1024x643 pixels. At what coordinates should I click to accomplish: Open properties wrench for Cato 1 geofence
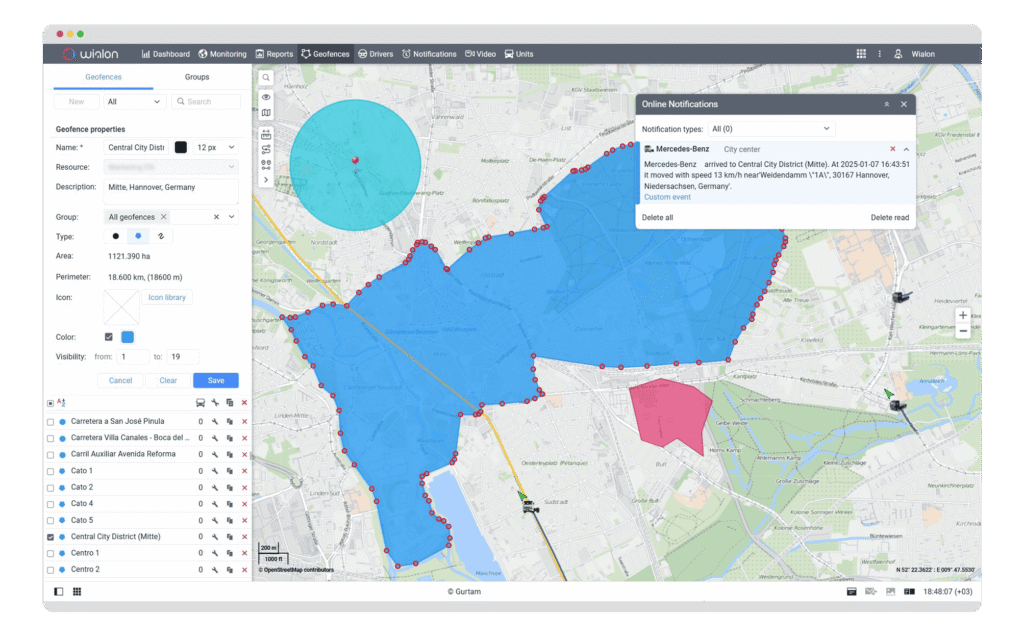tap(215, 471)
